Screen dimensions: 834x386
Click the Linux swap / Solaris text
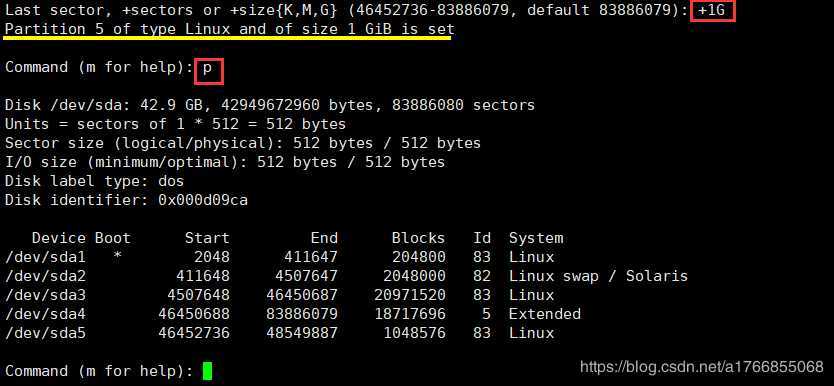[598, 276]
